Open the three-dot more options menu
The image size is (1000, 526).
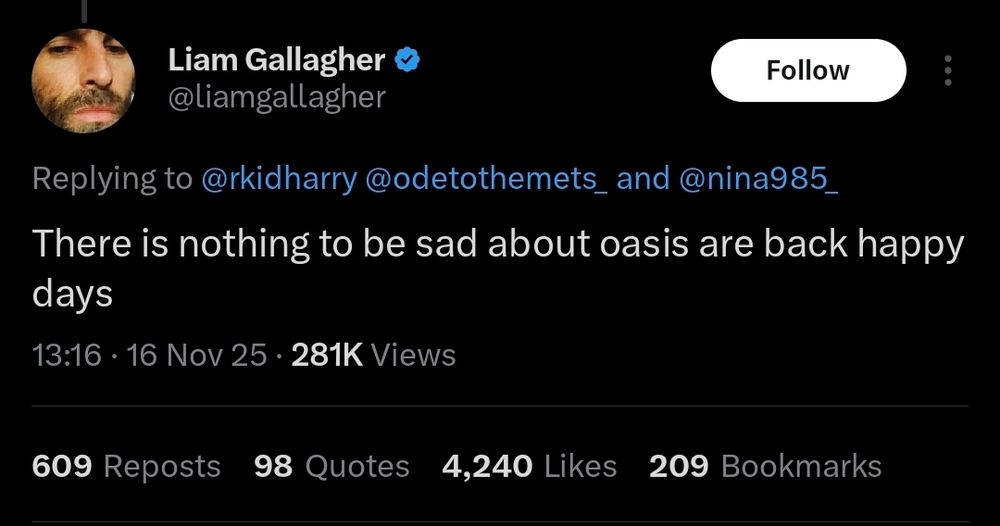click(948, 70)
